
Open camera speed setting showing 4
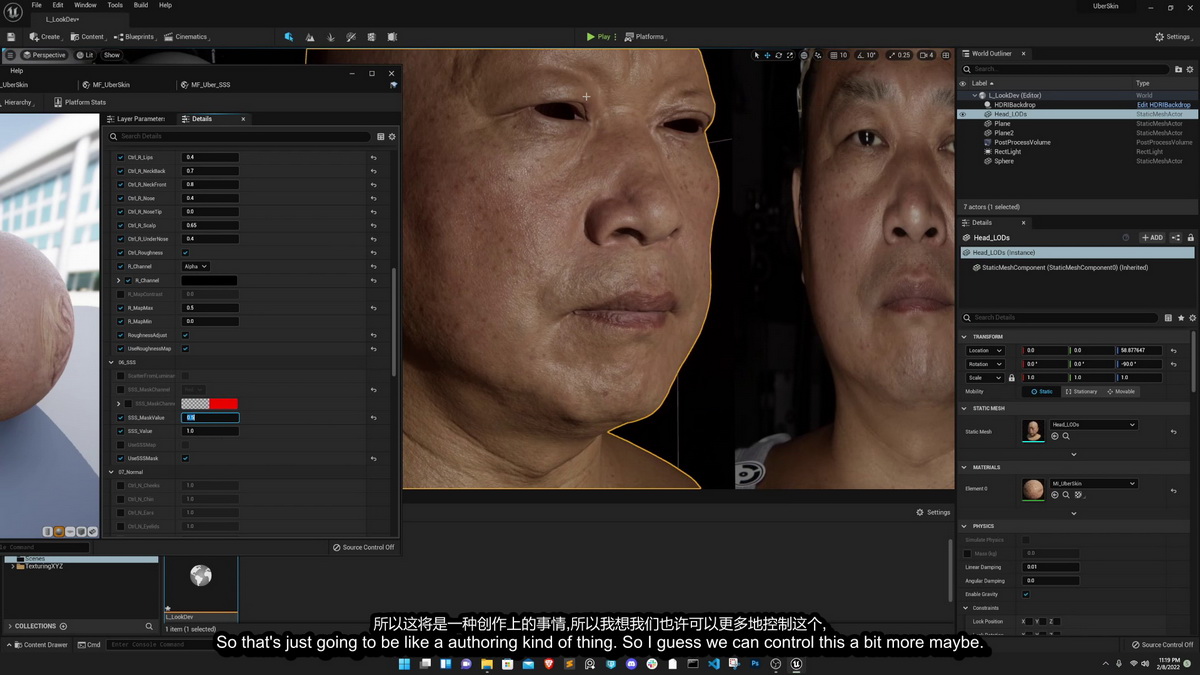926,55
